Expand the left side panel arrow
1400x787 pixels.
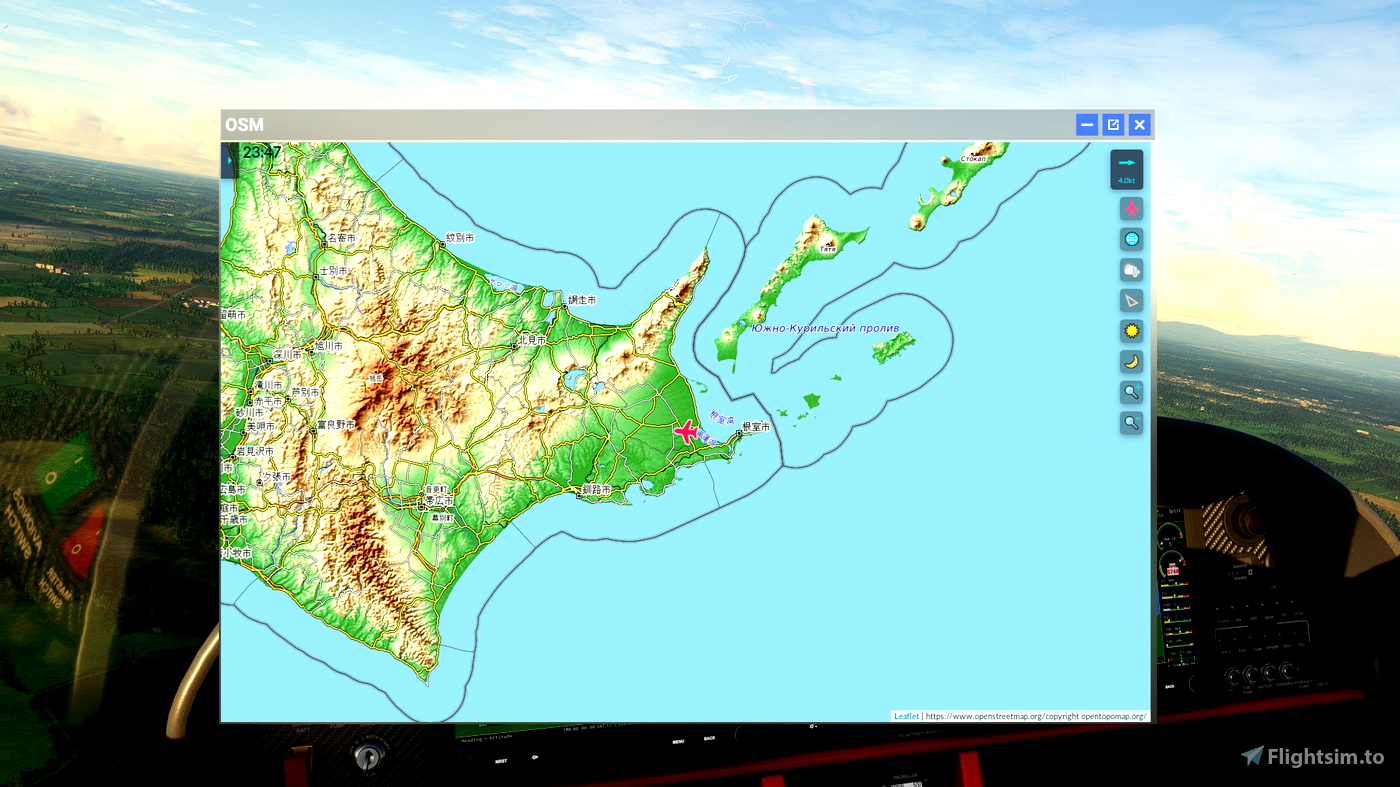[x=229, y=159]
